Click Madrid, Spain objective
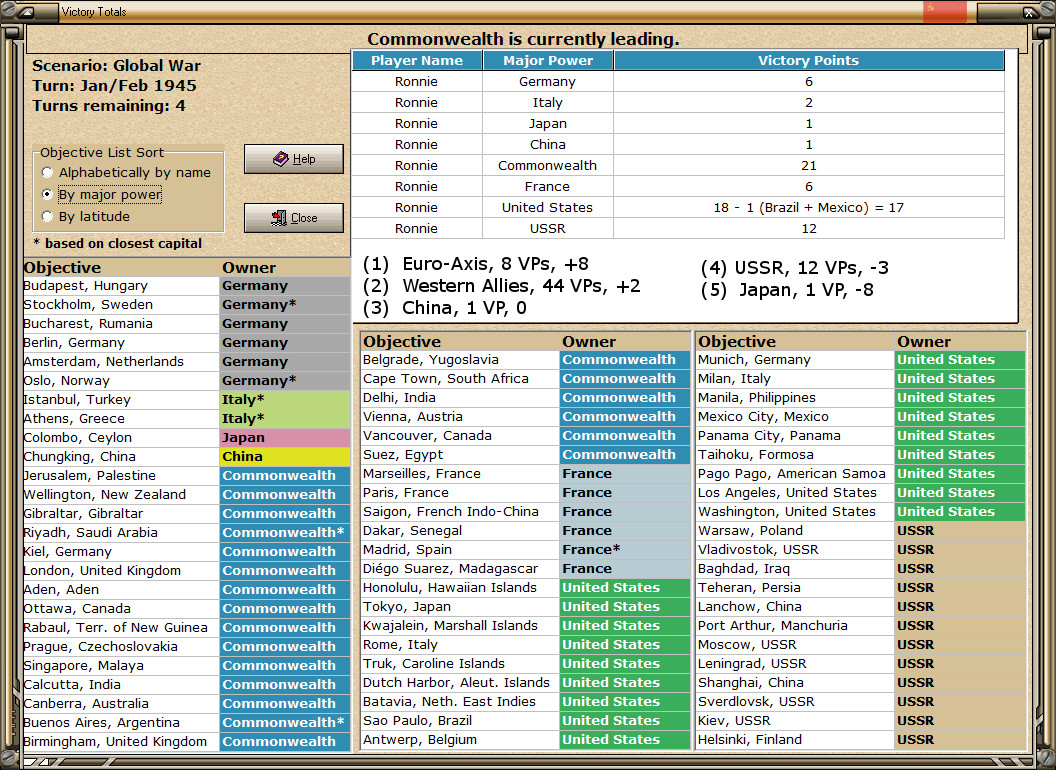Image resolution: width=1056 pixels, height=770 pixels. 460,550
